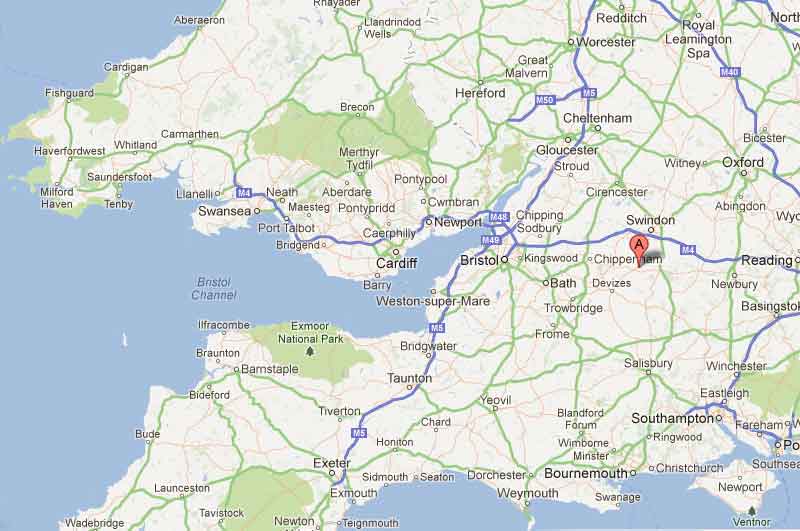Click the Oxford city label

pos(743,162)
